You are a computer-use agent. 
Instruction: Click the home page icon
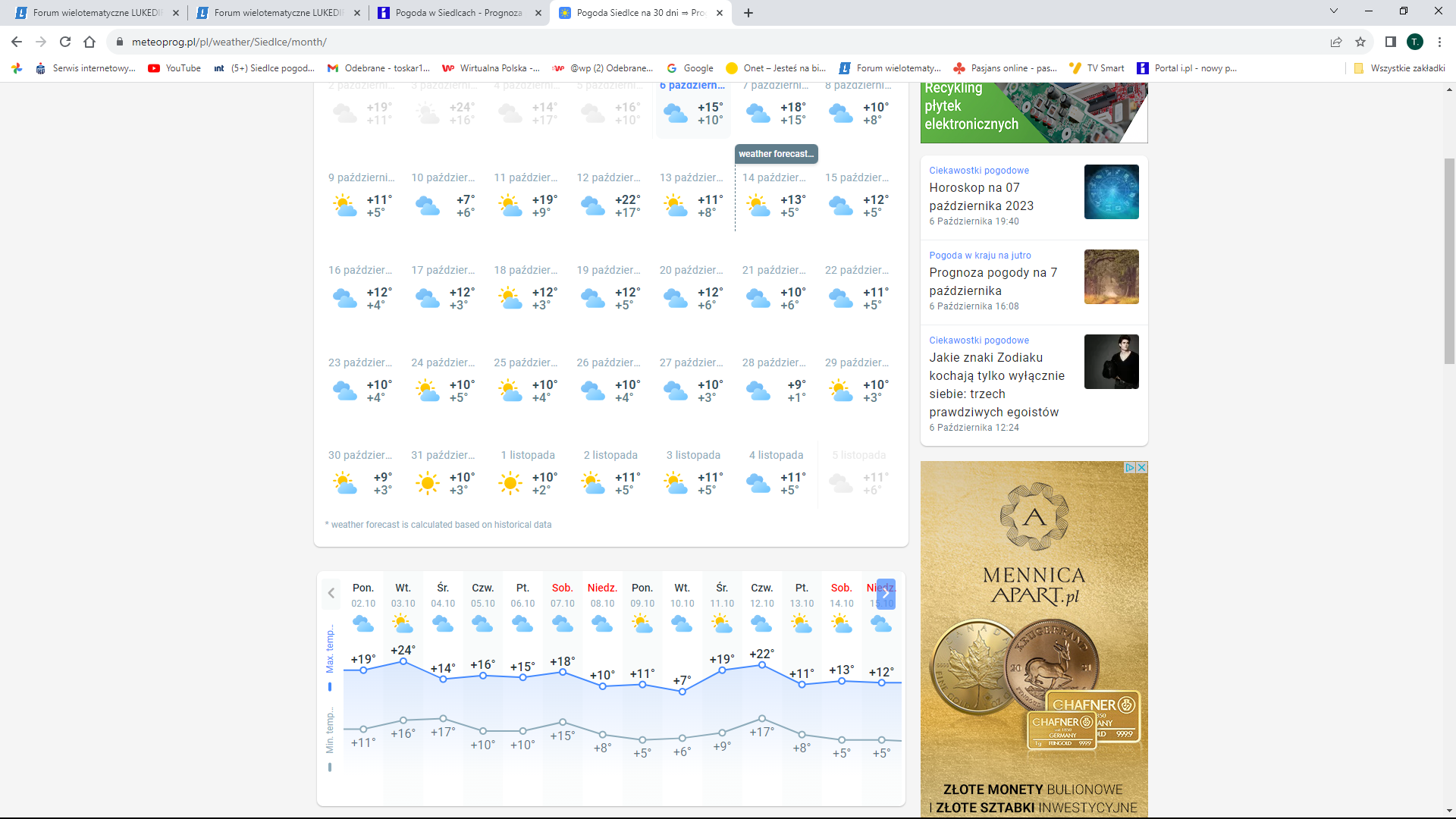point(89,42)
